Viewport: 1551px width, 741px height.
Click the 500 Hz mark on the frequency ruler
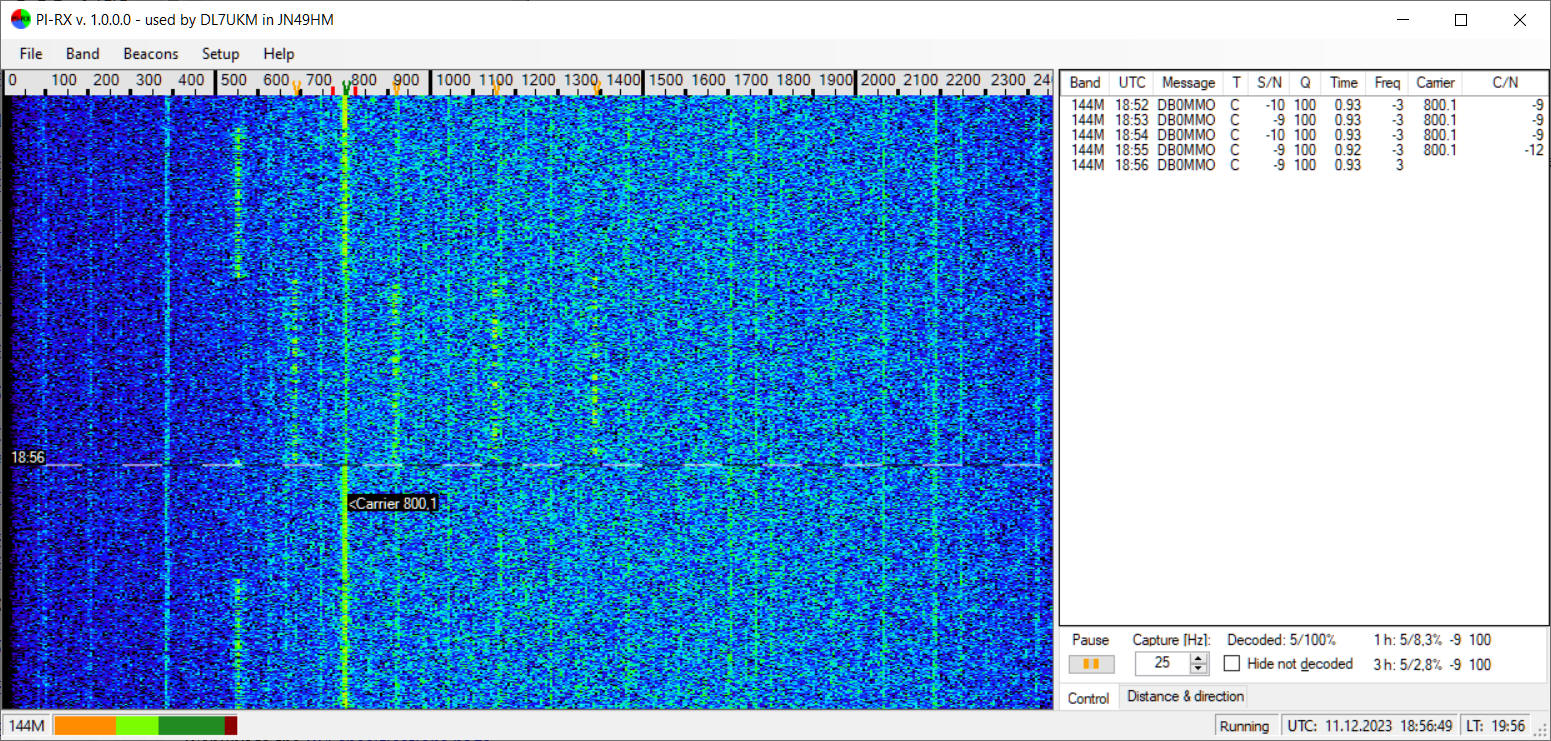234,80
